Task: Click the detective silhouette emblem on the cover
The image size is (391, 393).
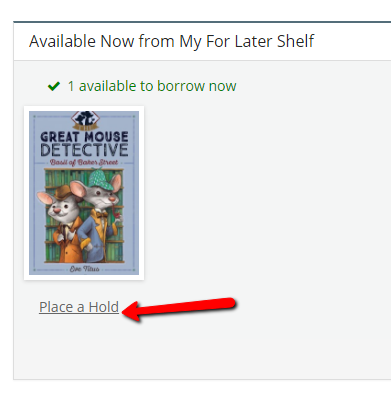Action: pyautogui.click(x=85, y=119)
